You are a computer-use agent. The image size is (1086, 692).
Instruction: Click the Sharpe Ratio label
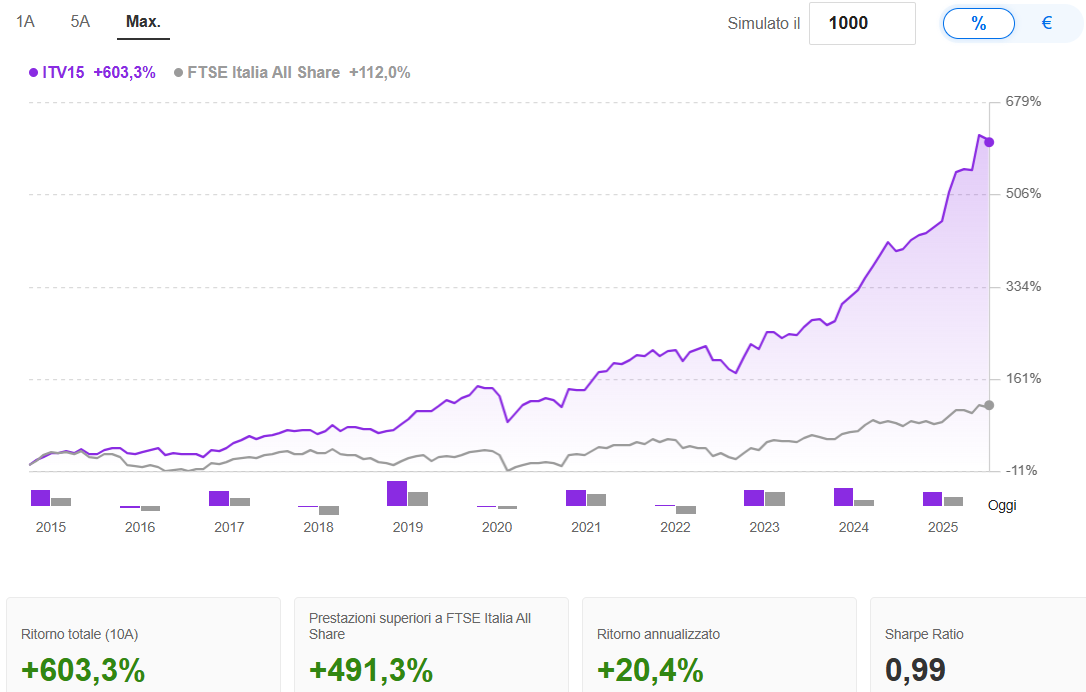924,635
